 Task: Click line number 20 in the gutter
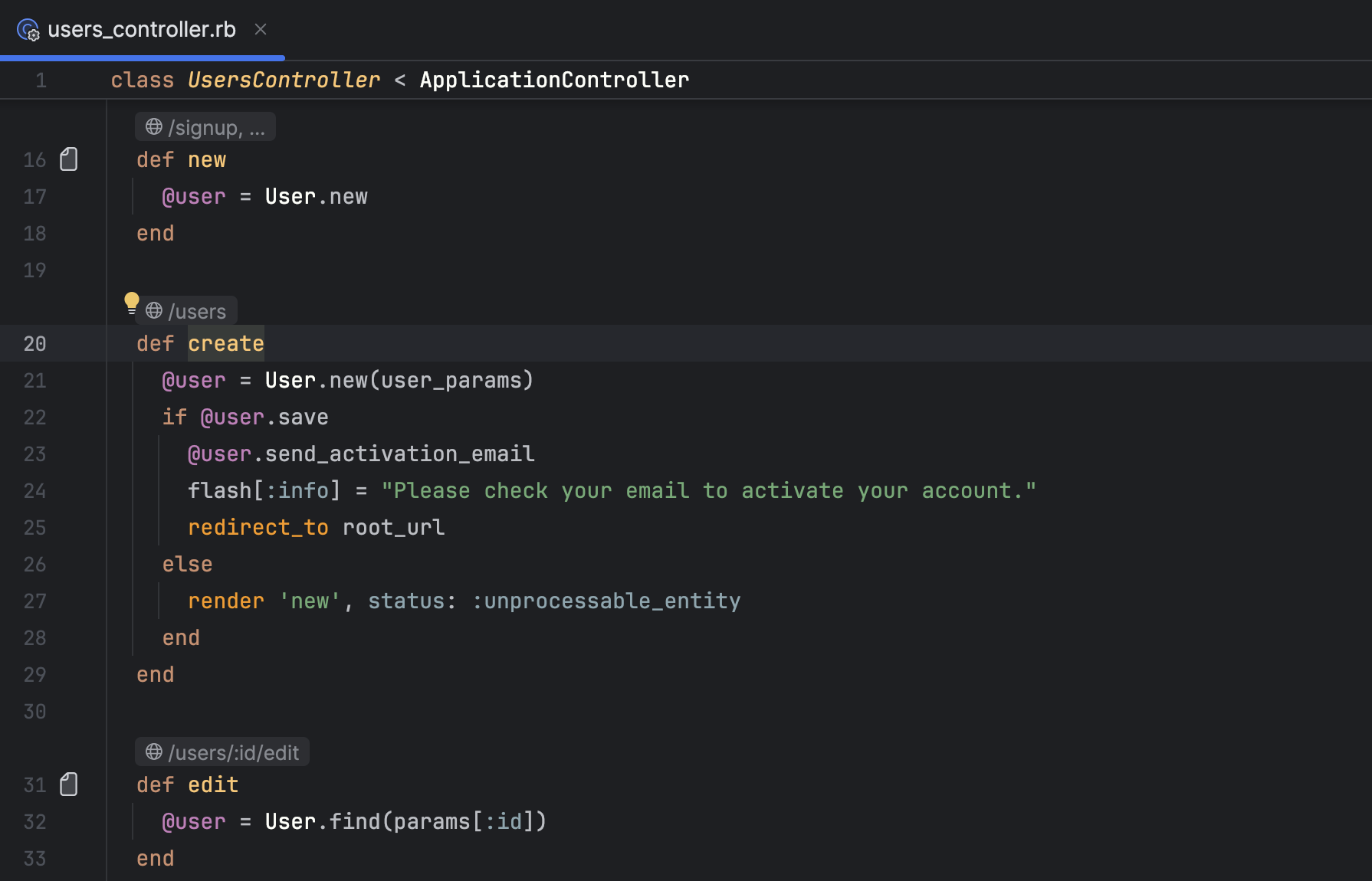pyautogui.click(x=34, y=344)
